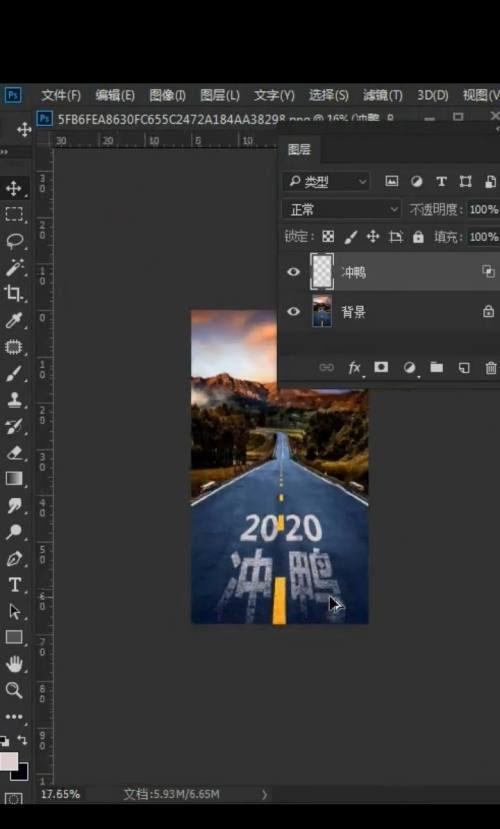Viewport: 500px width, 829px height.
Task: Create a new layer group
Action: click(x=437, y=367)
